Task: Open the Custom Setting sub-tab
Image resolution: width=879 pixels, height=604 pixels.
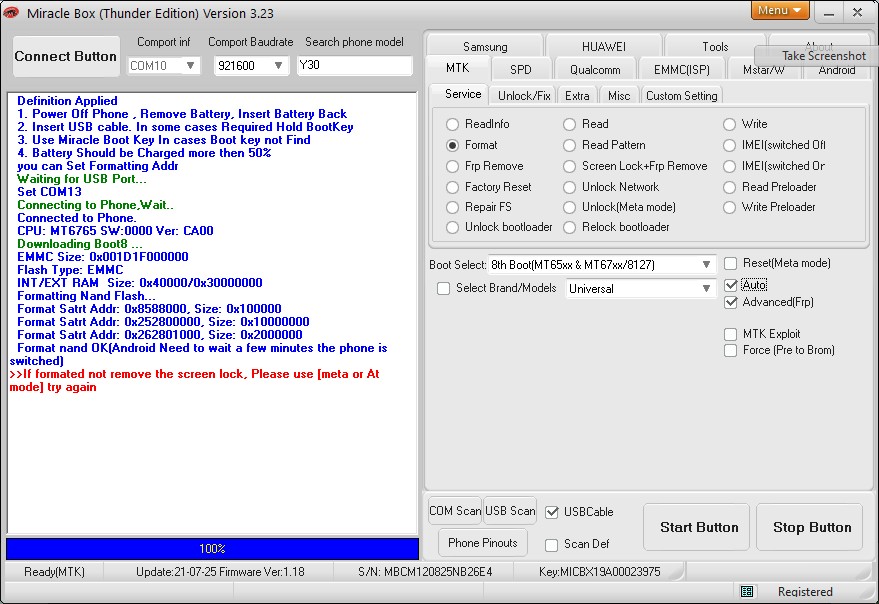Action: point(681,96)
